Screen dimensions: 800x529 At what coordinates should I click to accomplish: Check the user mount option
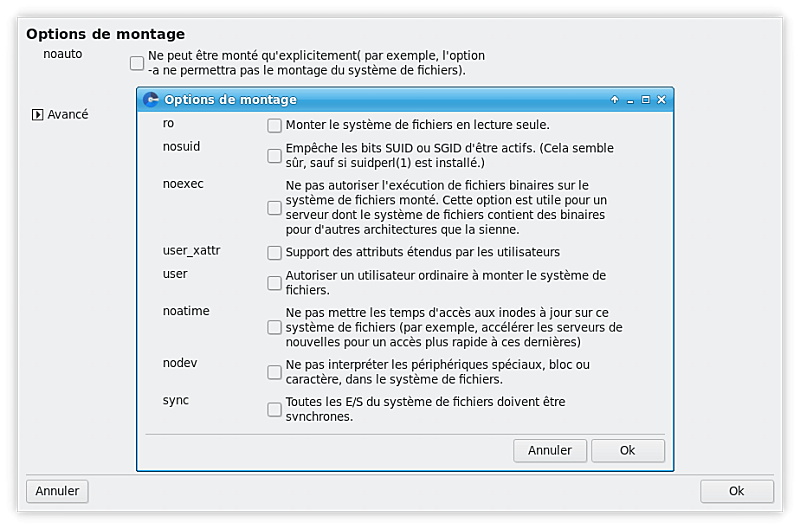pyautogui.click(x=274, y=283)
